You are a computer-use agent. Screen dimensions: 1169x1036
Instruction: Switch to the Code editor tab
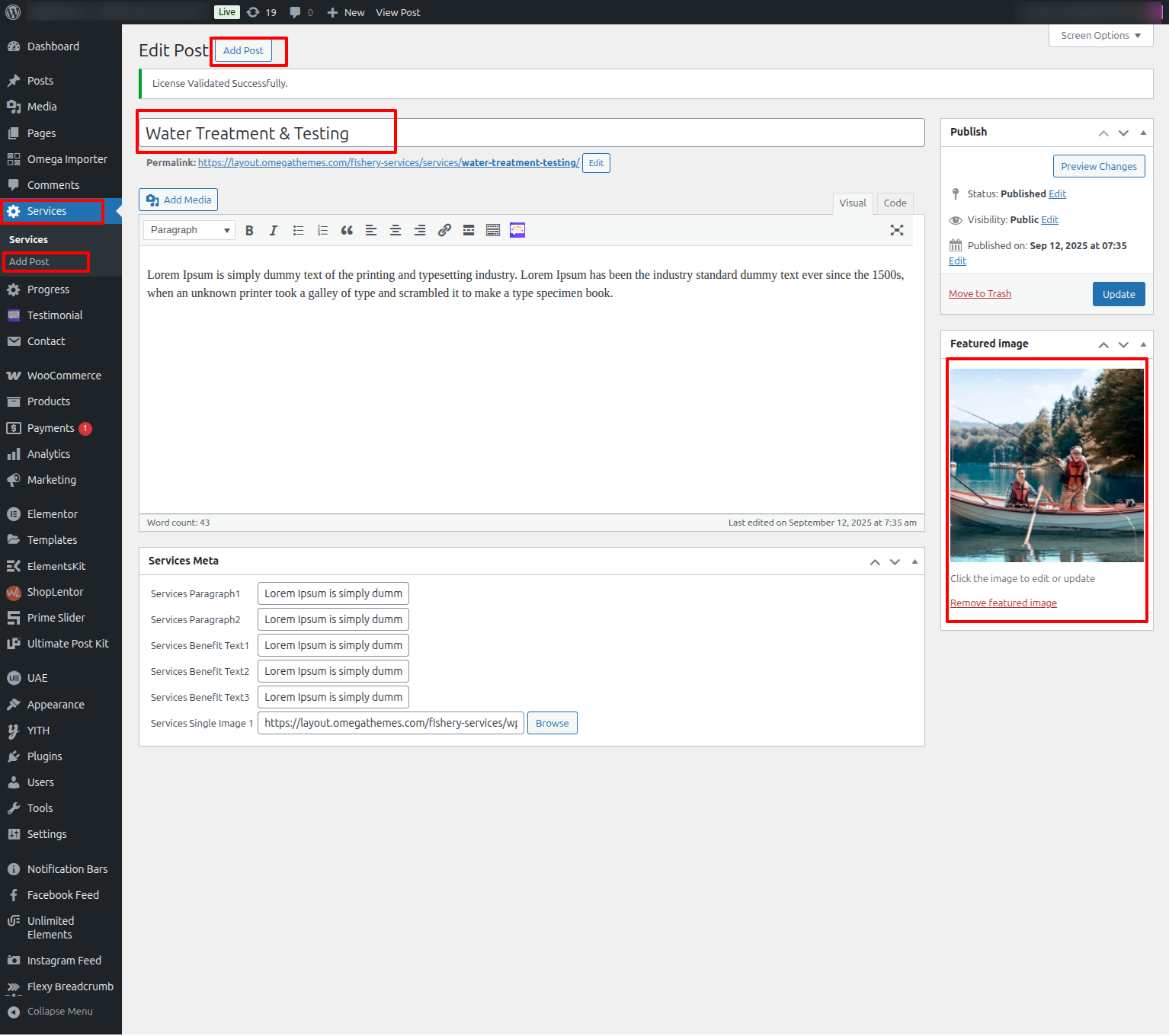tap(895, 203)
